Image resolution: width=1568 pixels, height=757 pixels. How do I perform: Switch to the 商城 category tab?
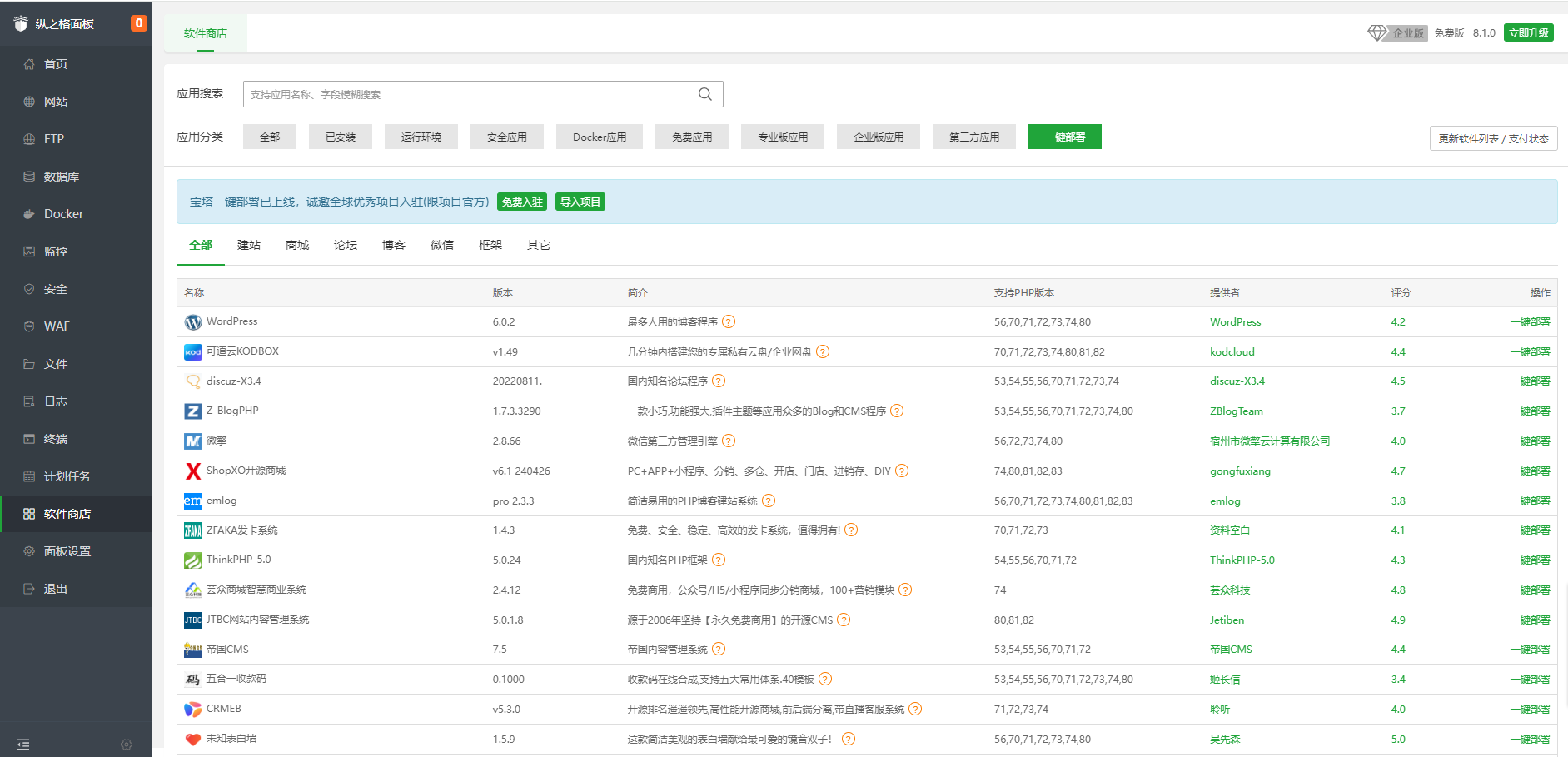[297, 245]
